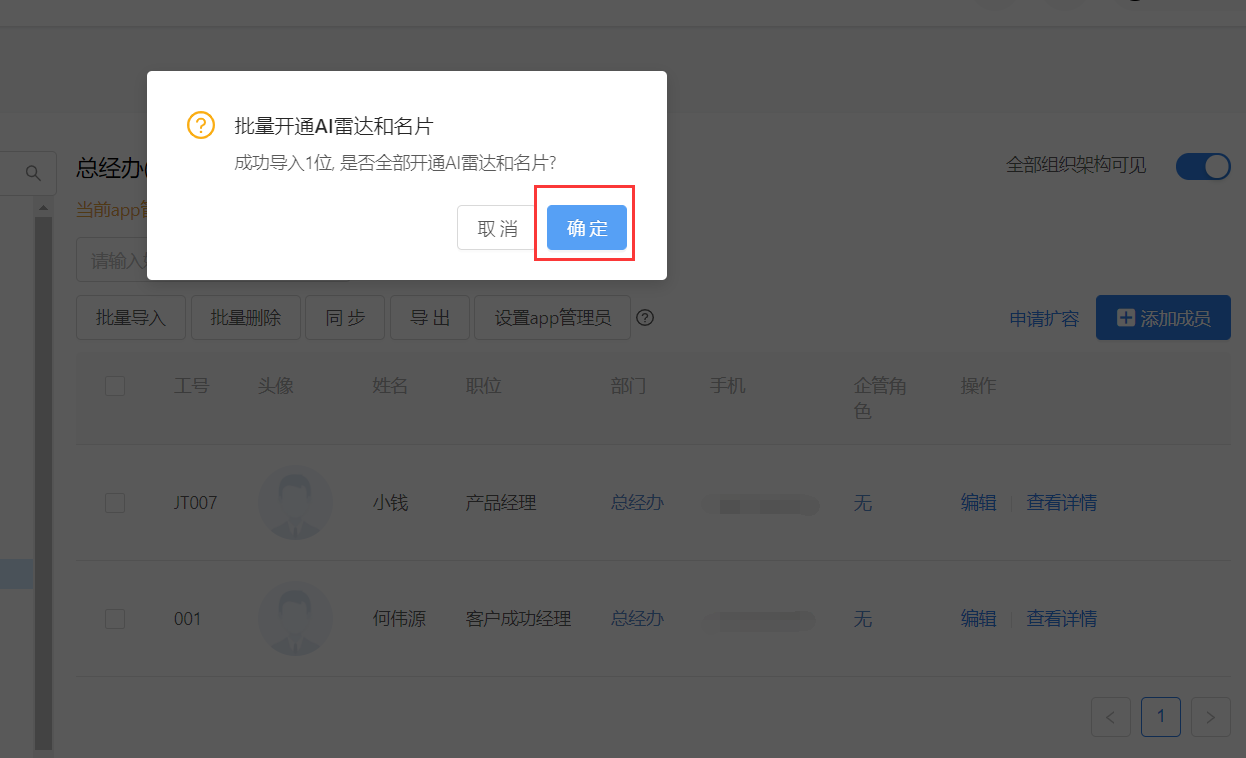Open 批量导入 bulk import

pos(131,318)
